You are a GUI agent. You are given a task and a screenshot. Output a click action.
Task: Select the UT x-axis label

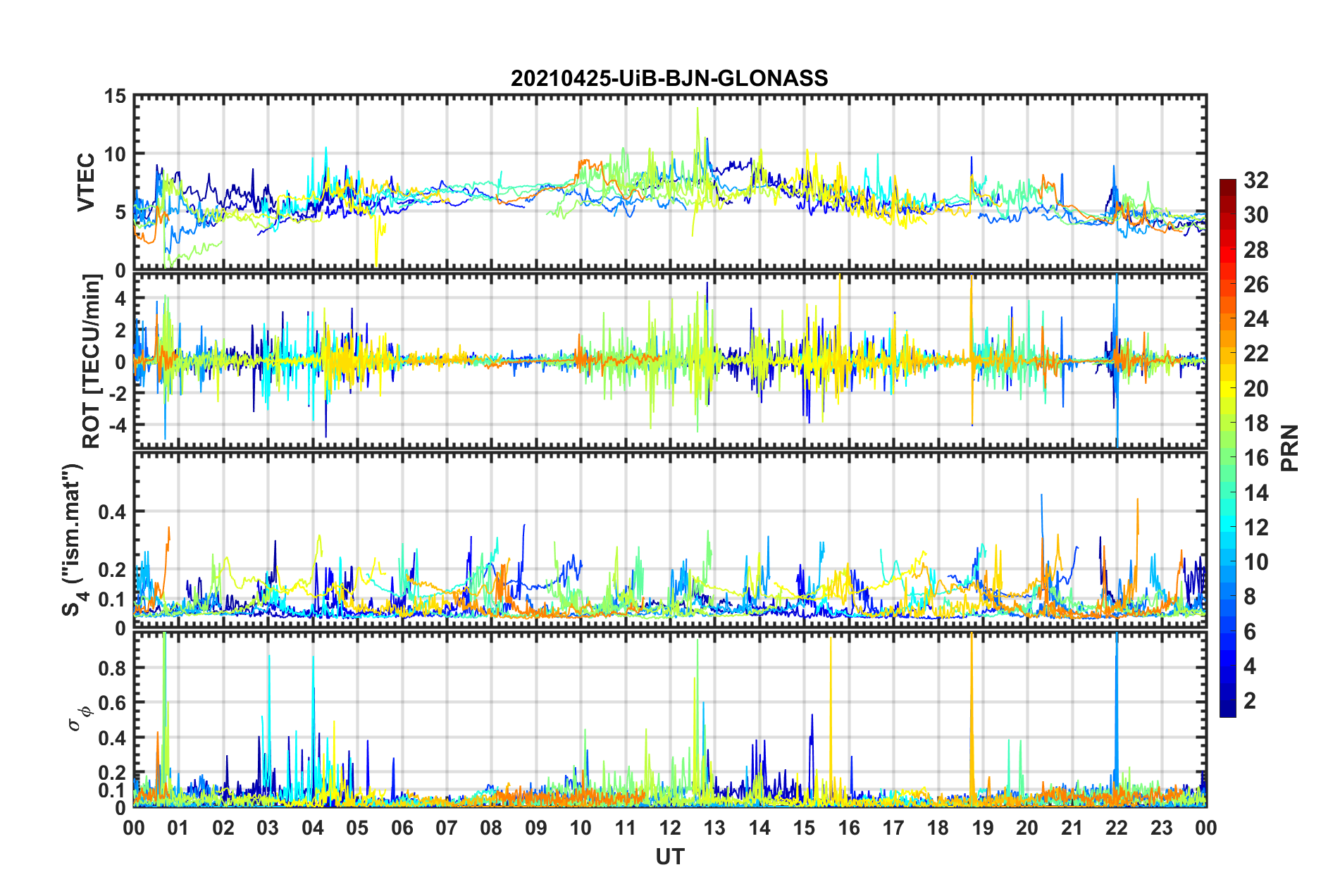pyautogui.click(x=670, y=857)
